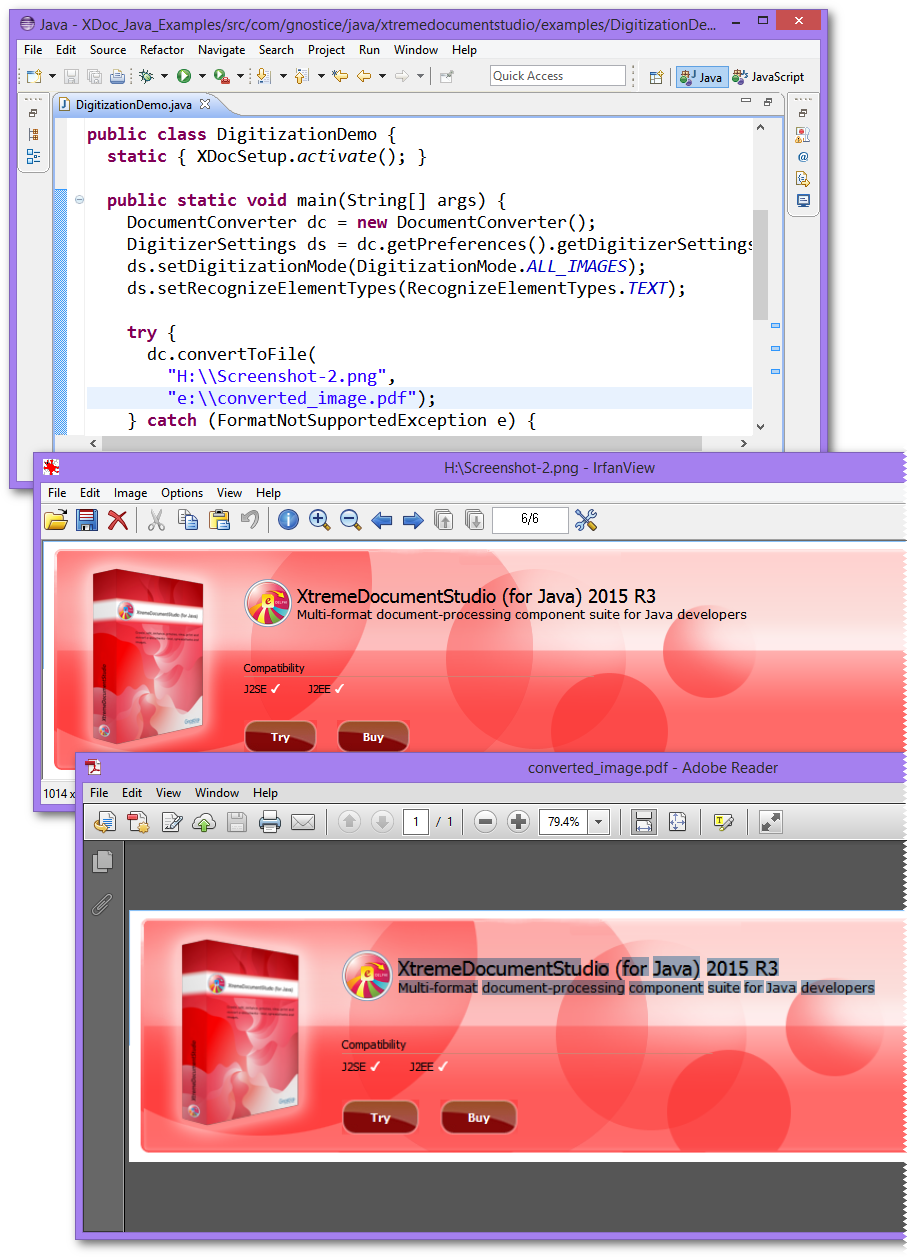
Task: Open Project menu in Eclipse
Action: coord(326,49)
